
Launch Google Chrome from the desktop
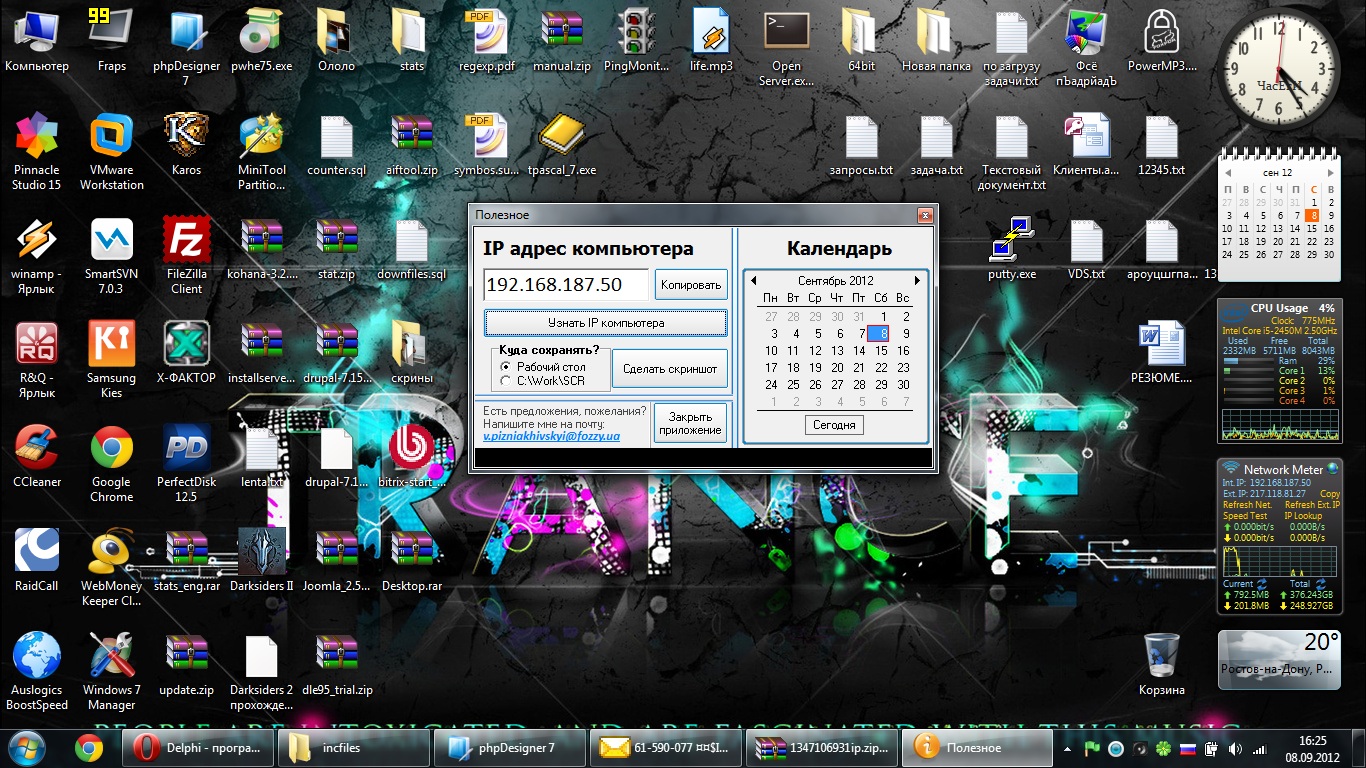[x=111, y=450]
